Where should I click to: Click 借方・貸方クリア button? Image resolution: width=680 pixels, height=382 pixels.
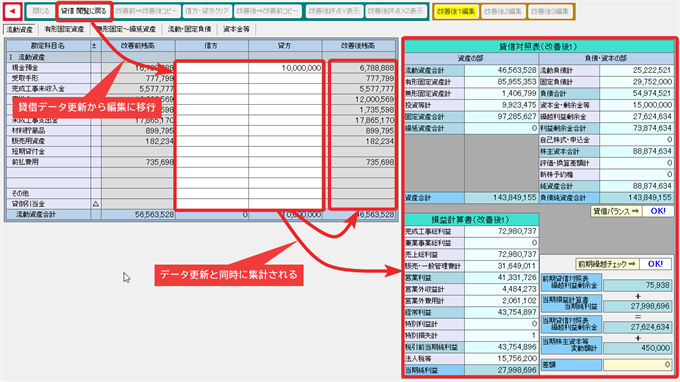206,11
